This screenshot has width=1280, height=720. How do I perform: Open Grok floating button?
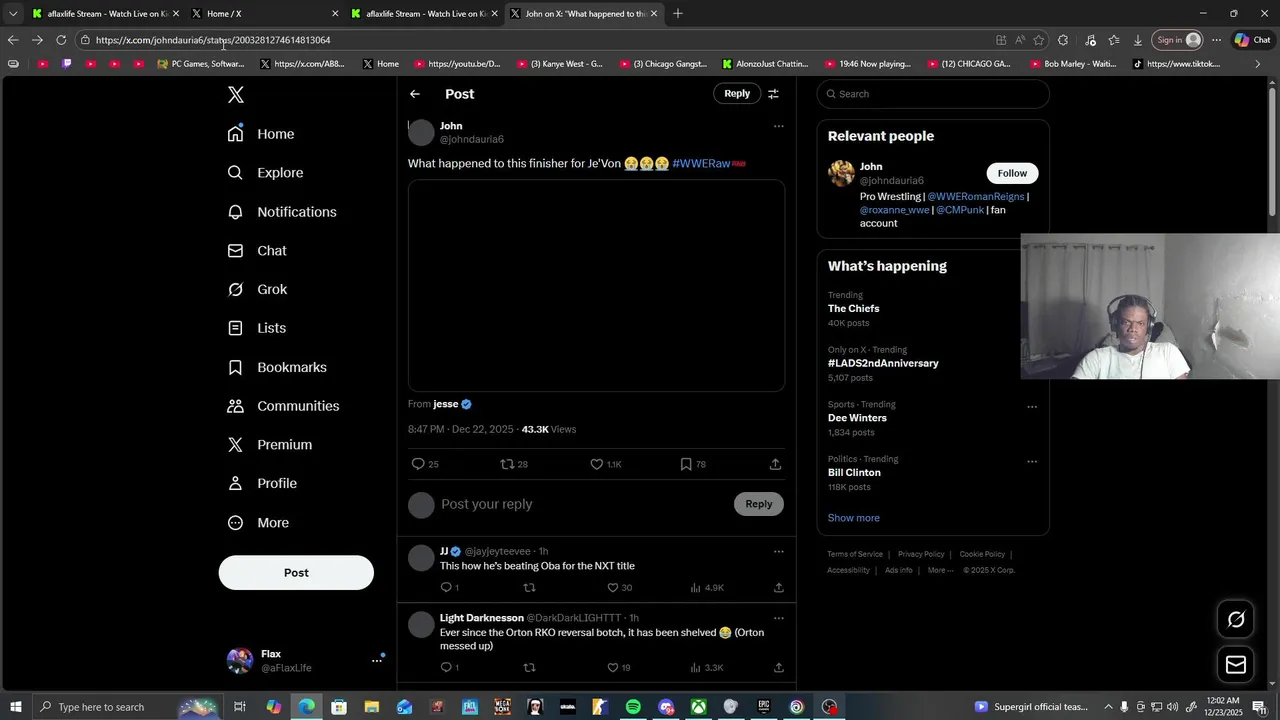click(1236, 620)
